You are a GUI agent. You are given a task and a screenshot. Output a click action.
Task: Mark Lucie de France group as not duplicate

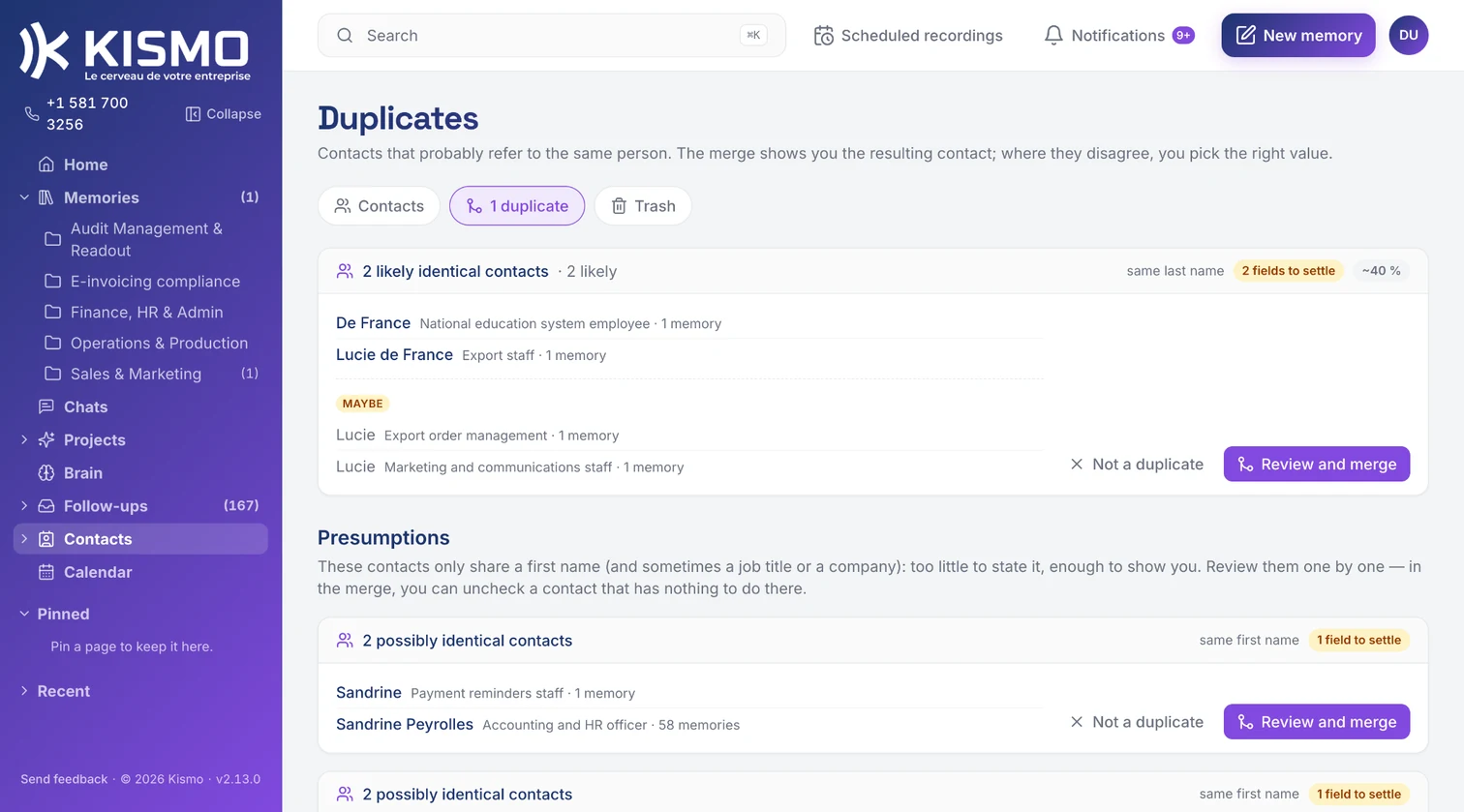click(x=1137, y=465)
